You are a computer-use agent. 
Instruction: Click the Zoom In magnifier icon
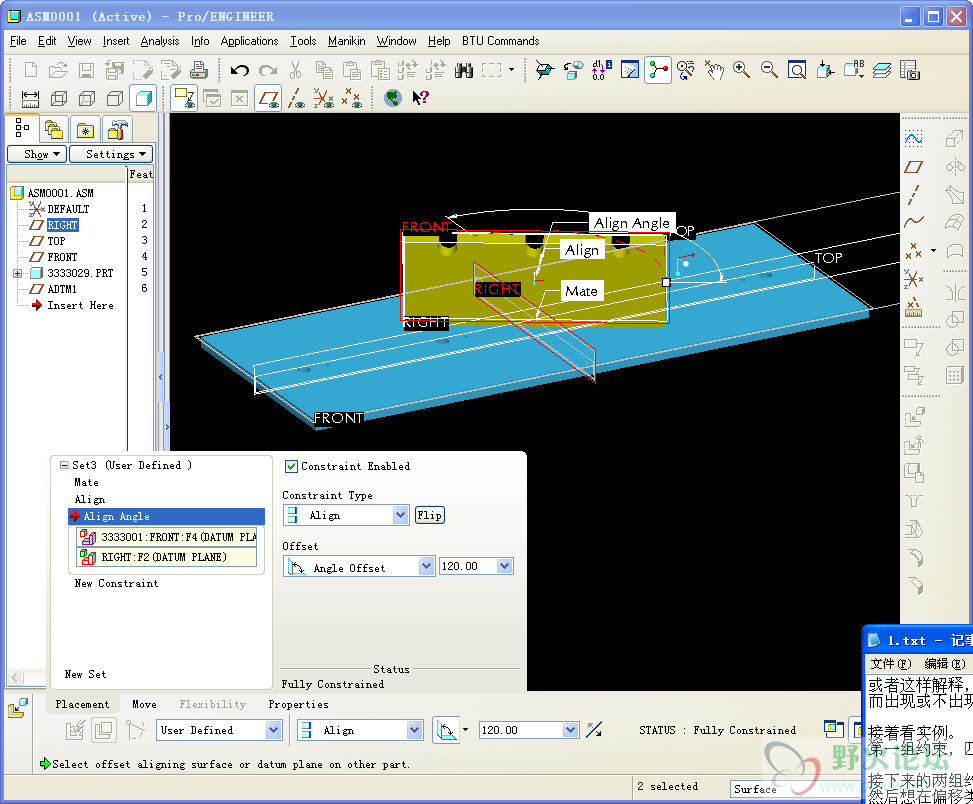coord(741,70)
